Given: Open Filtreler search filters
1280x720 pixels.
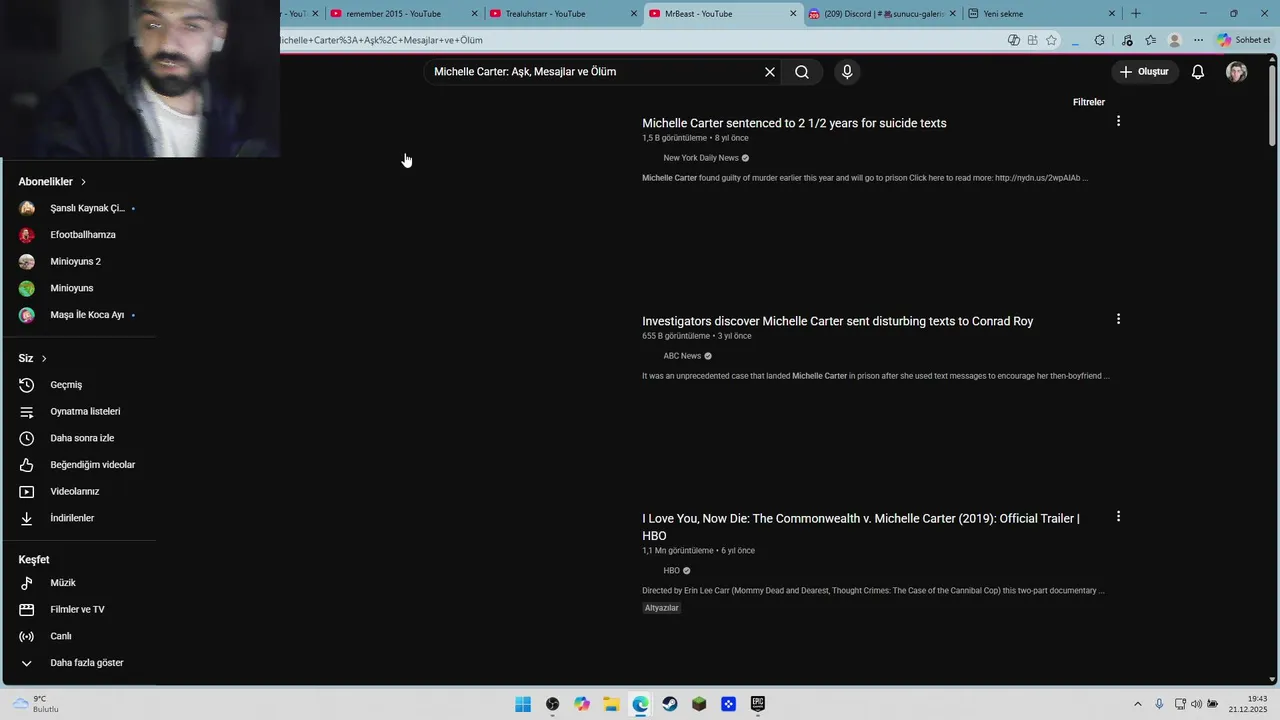Looking at the screenshot, I should tap(1088, 102).
